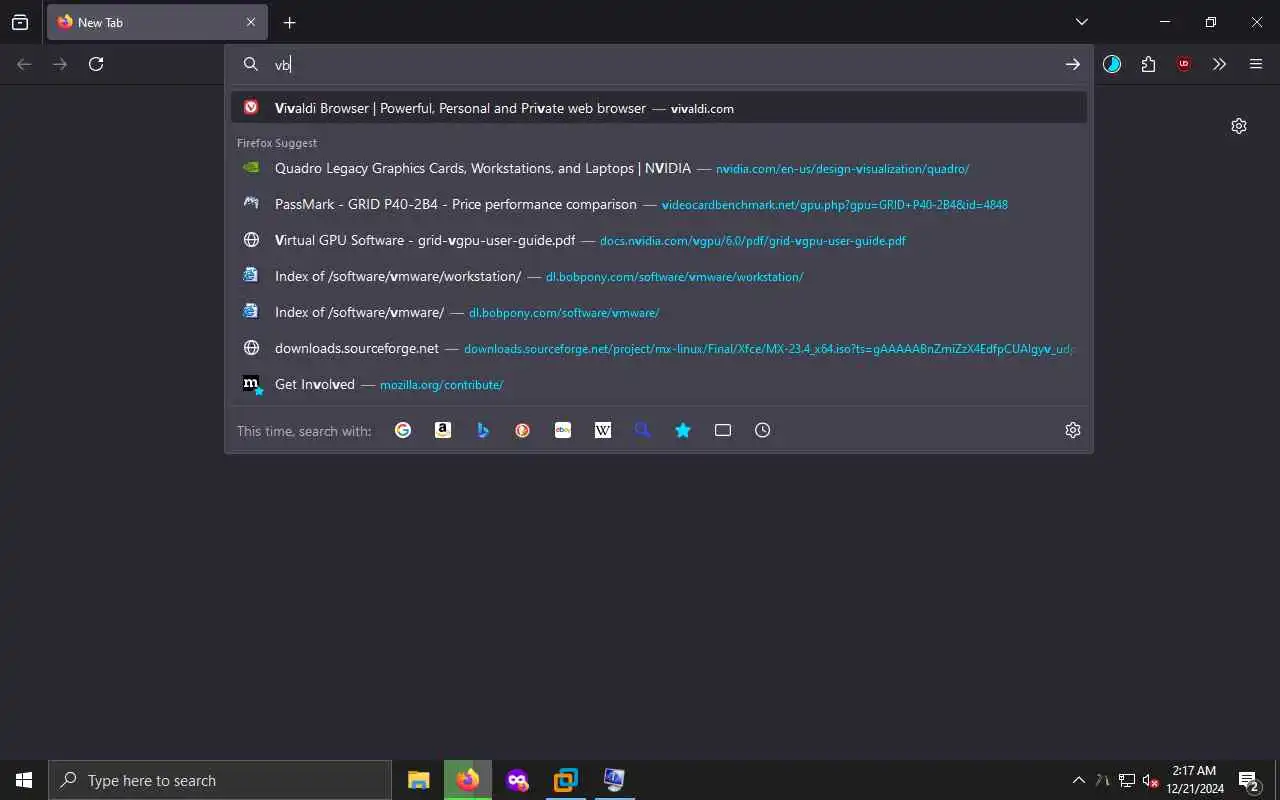Search with DuckDuckGo this time
The width and height of the screenshot is (1280, 800).
coord(523,430)
